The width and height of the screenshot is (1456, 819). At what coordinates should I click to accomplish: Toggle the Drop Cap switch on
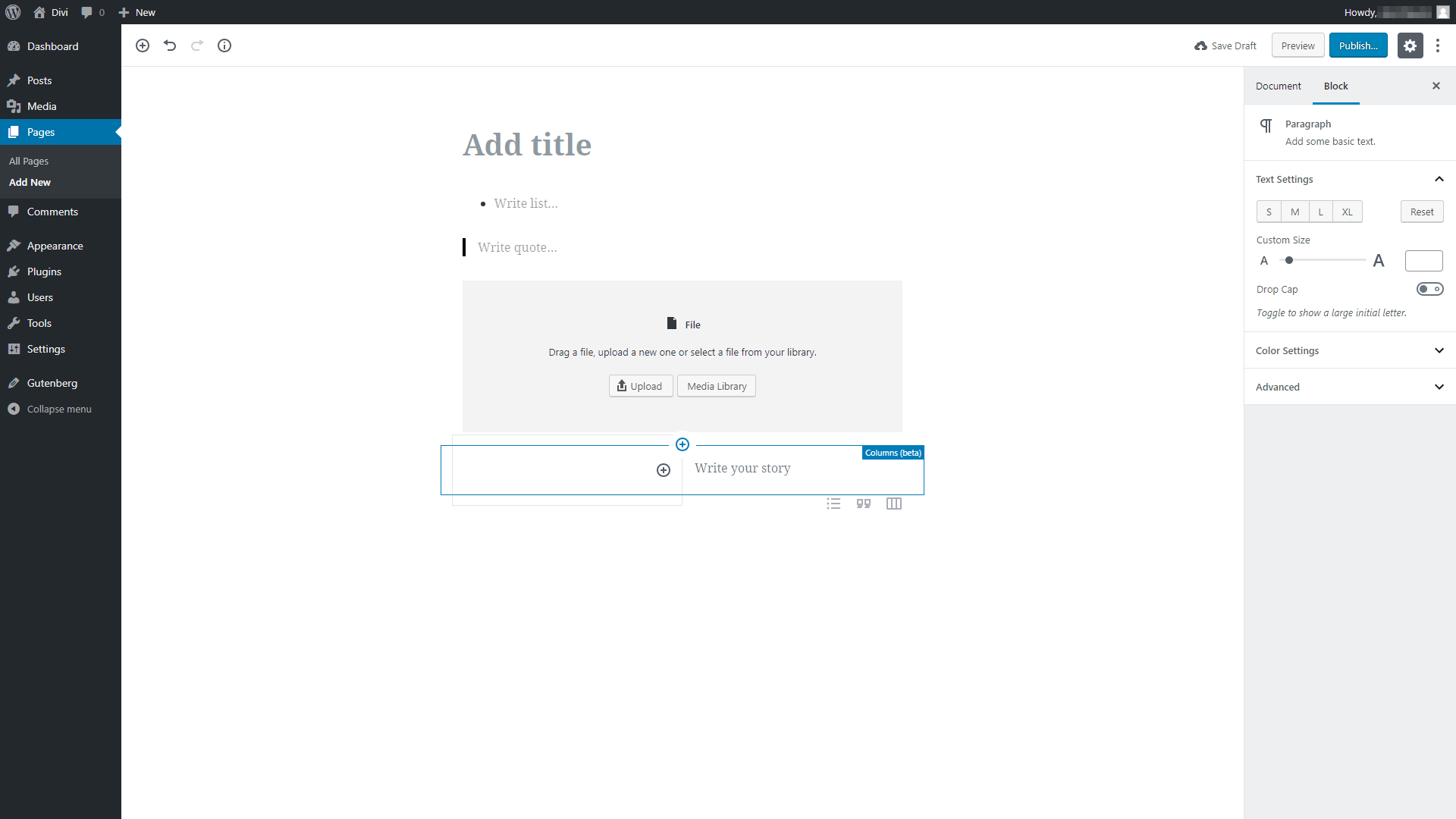click(x=1429, y=289)
